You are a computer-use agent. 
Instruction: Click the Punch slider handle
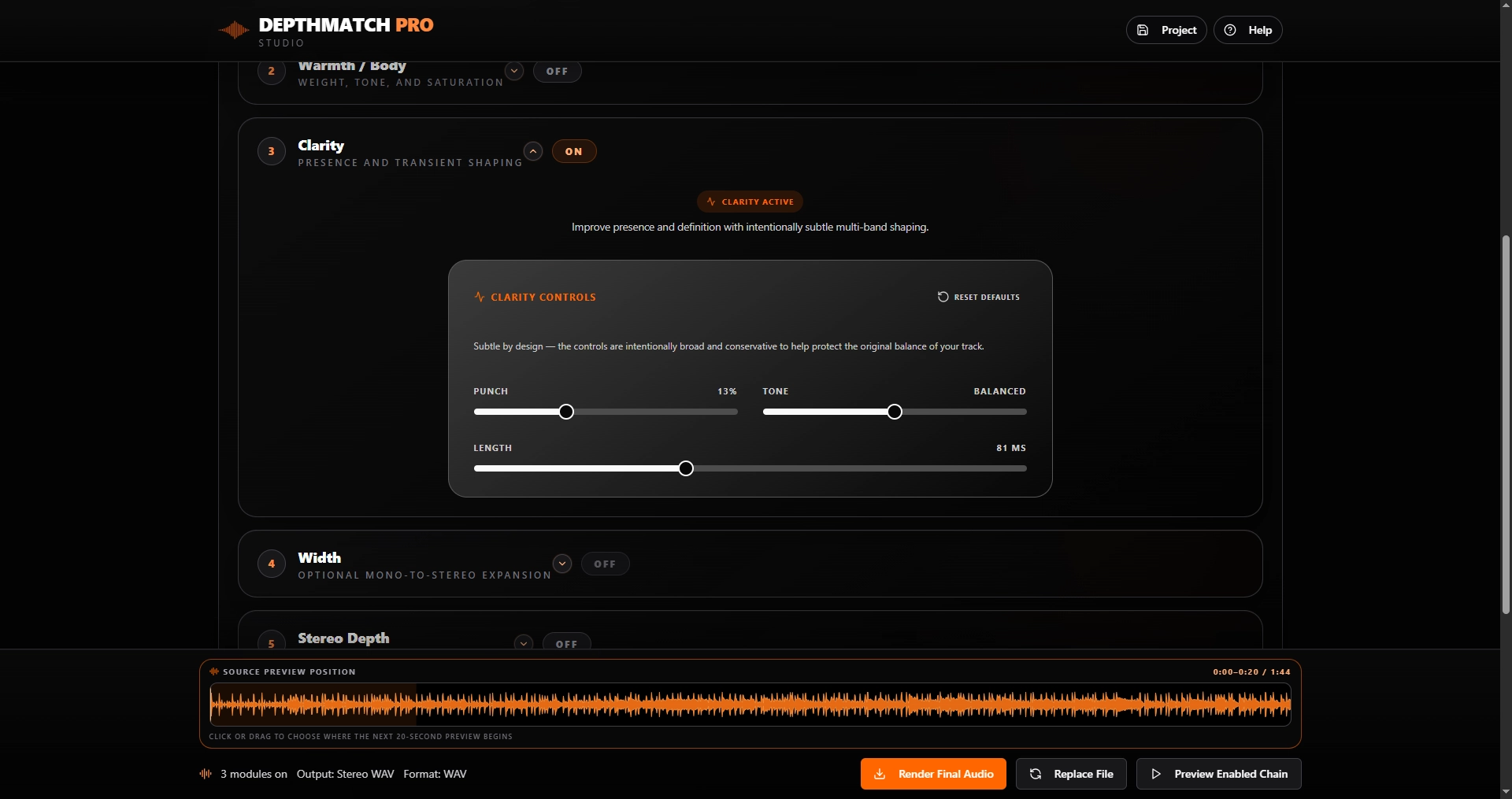[x=566, y=412]
